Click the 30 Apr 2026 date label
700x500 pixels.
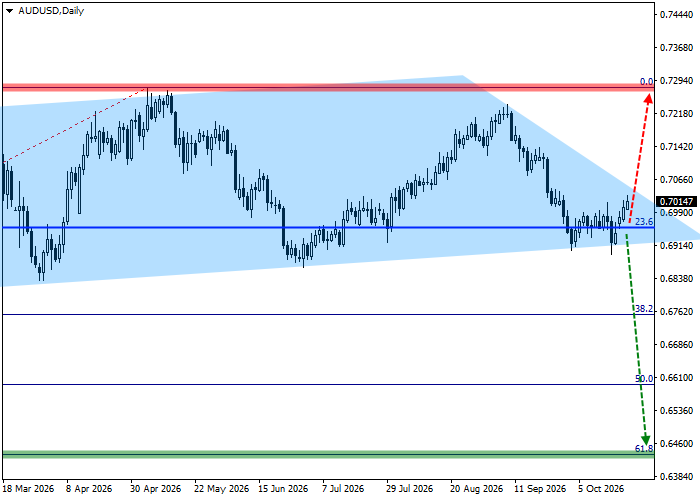[156, 489]
